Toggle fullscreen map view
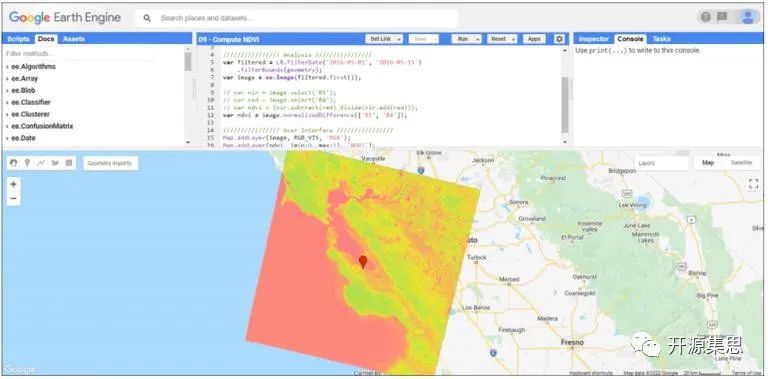 753,184
